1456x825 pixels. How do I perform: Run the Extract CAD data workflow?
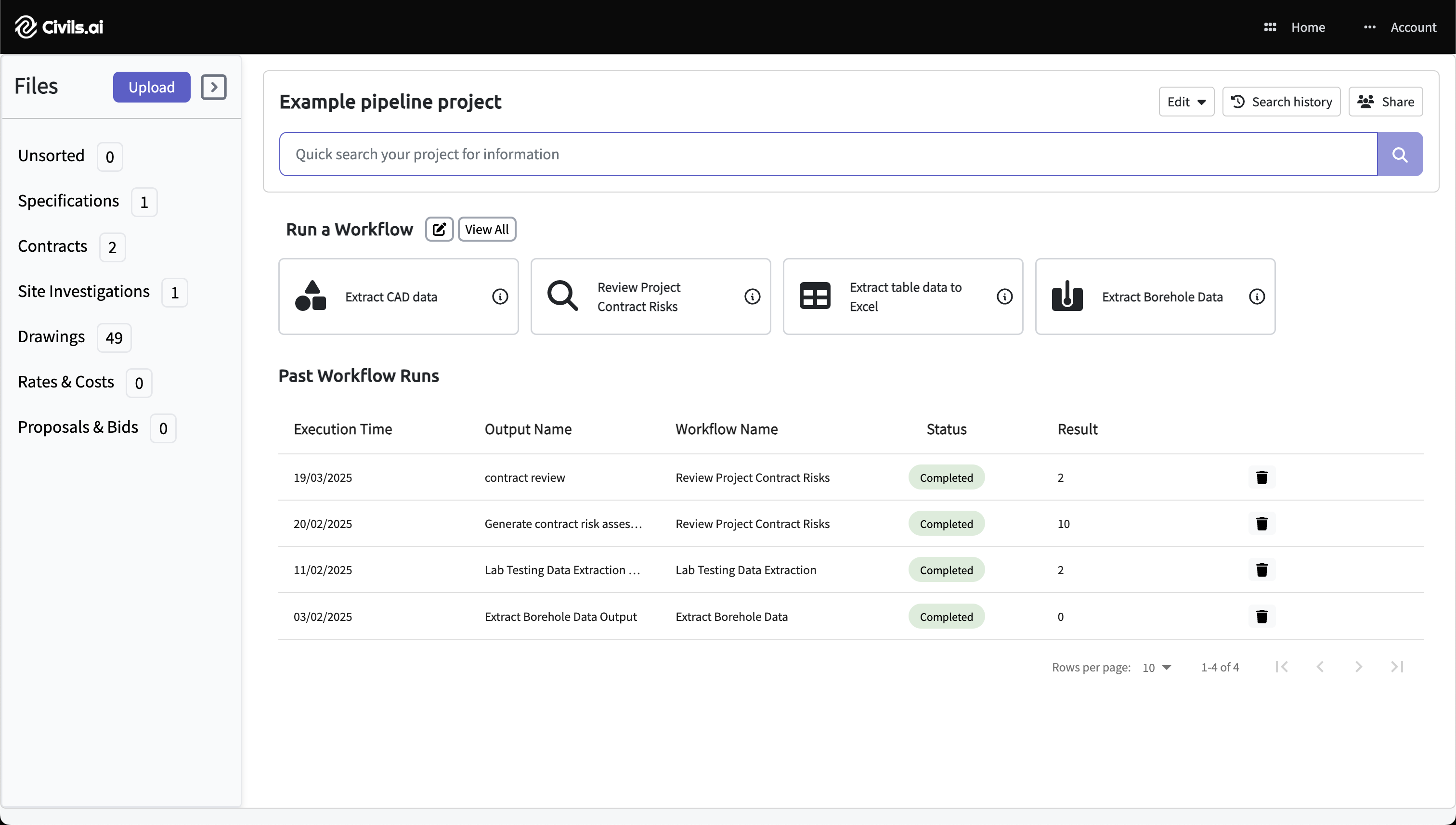(399, 296)
